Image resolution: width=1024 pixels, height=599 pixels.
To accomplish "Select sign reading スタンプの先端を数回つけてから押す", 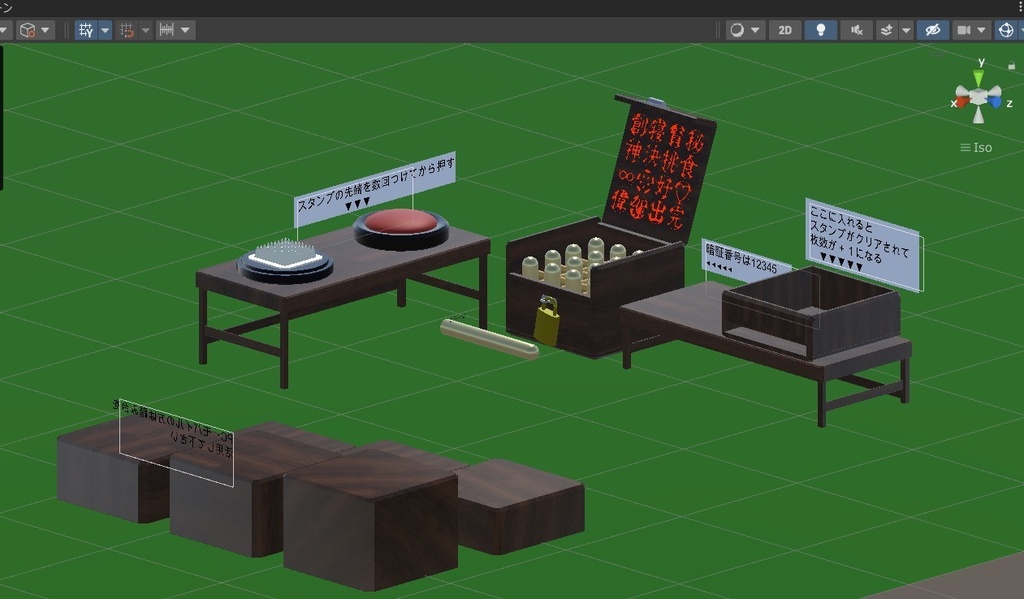I will pos(375,188).
